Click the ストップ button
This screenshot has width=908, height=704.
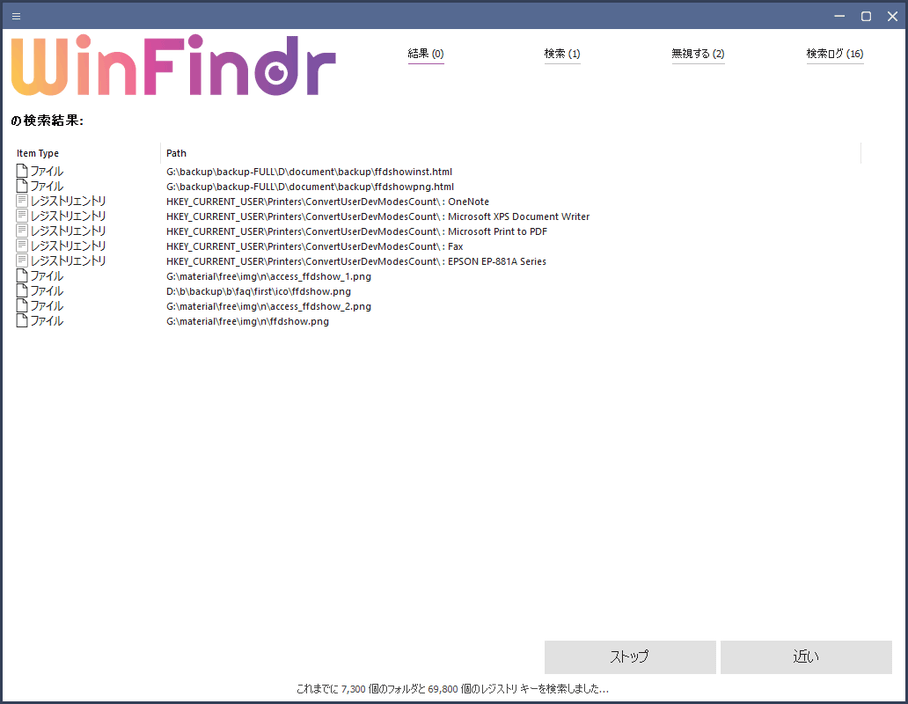pyautogui.click(x=630, y=657)
